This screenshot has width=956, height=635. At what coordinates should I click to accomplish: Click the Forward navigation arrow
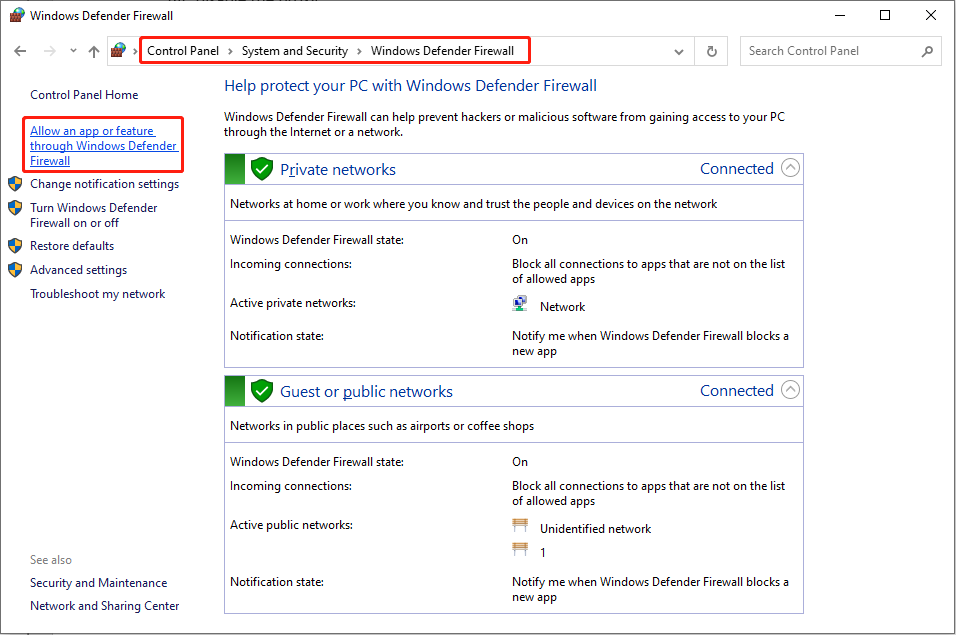[x=49, y=51]
